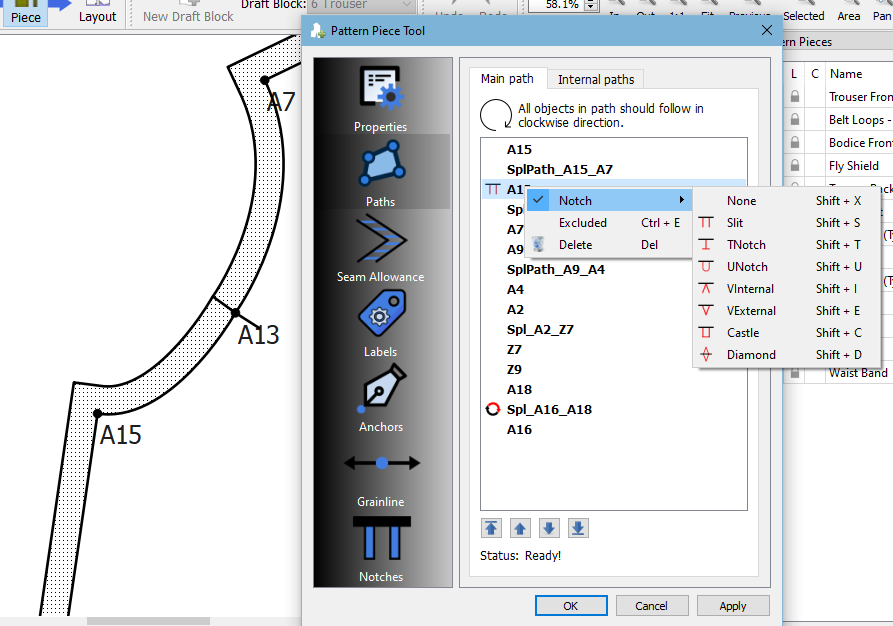
Task: Switch to the Internal paths tab
Action: pos(595,79)
